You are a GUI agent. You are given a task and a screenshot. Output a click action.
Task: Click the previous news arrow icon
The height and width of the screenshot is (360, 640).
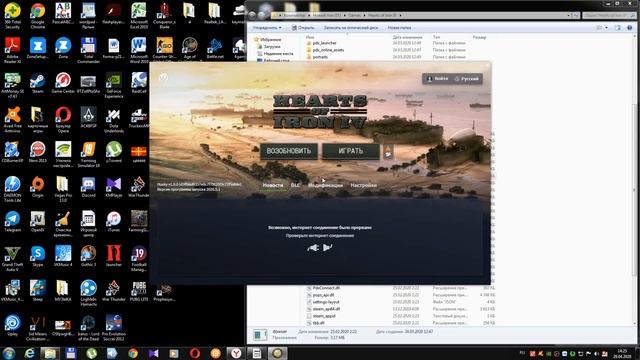(x=313, y=248)
